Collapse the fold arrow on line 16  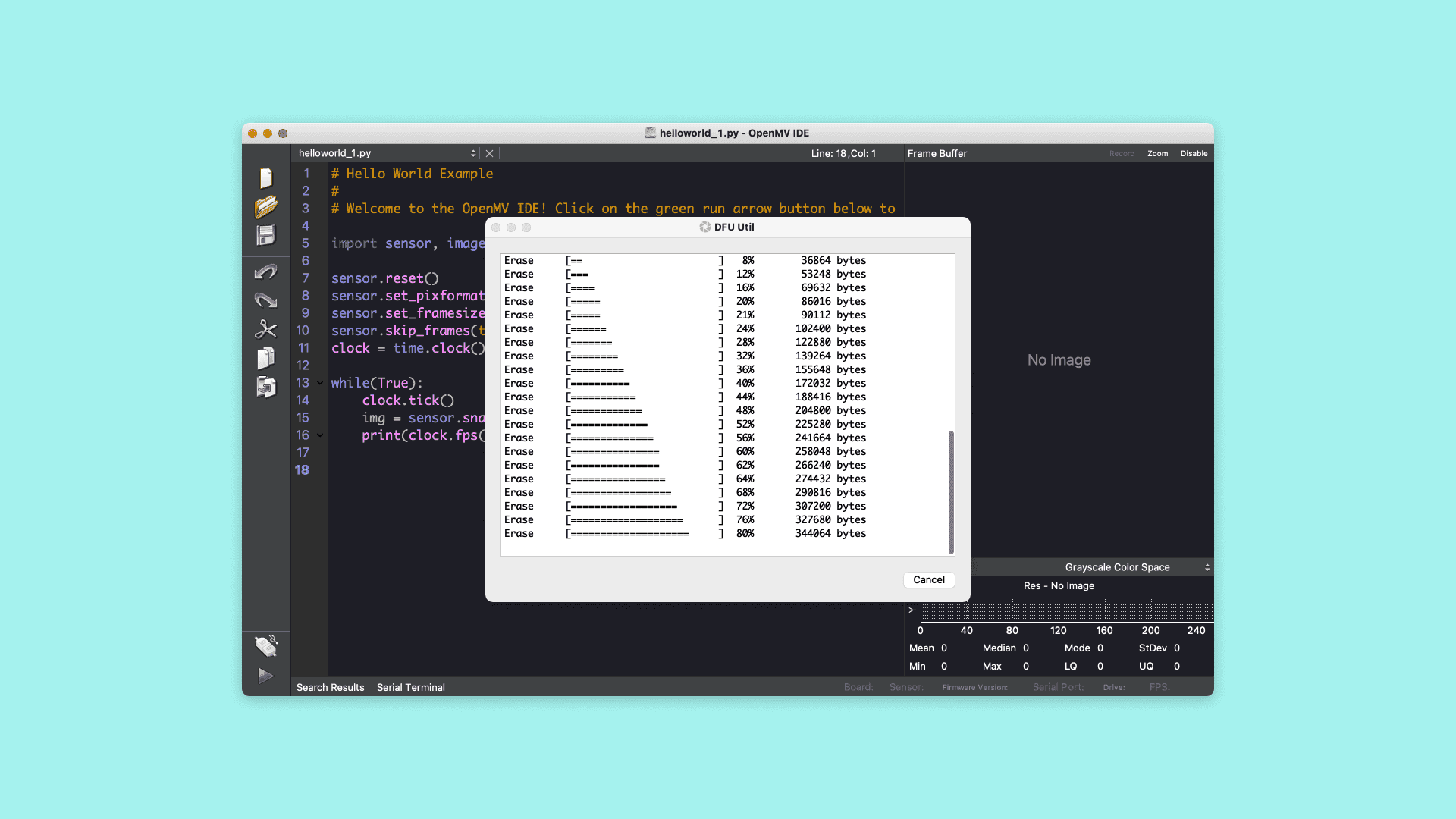[x=320, y=435]
